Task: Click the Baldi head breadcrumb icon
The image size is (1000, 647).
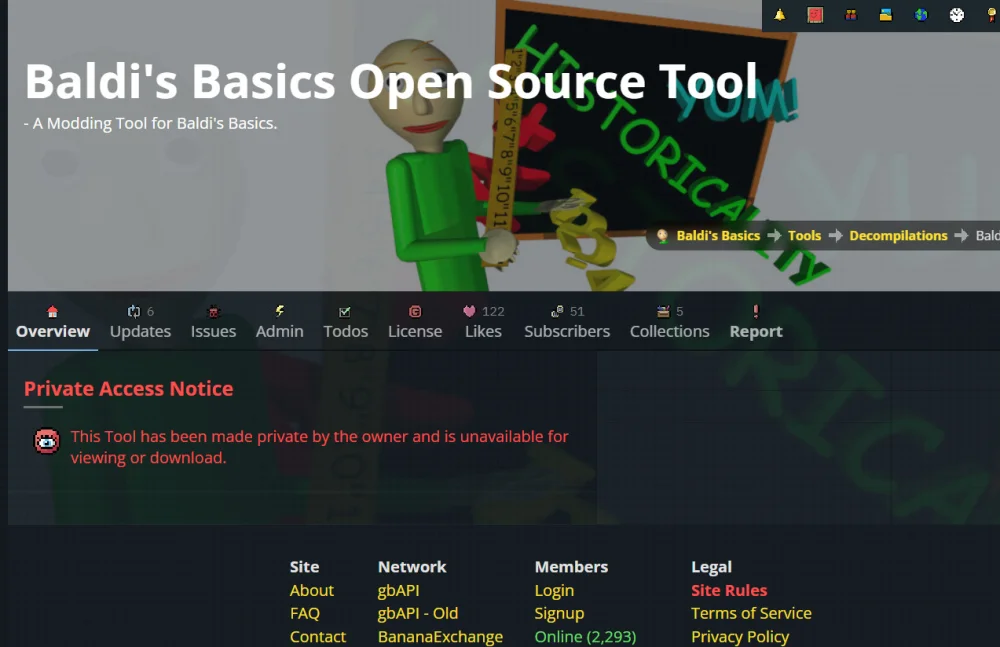Action: point(663,235)
